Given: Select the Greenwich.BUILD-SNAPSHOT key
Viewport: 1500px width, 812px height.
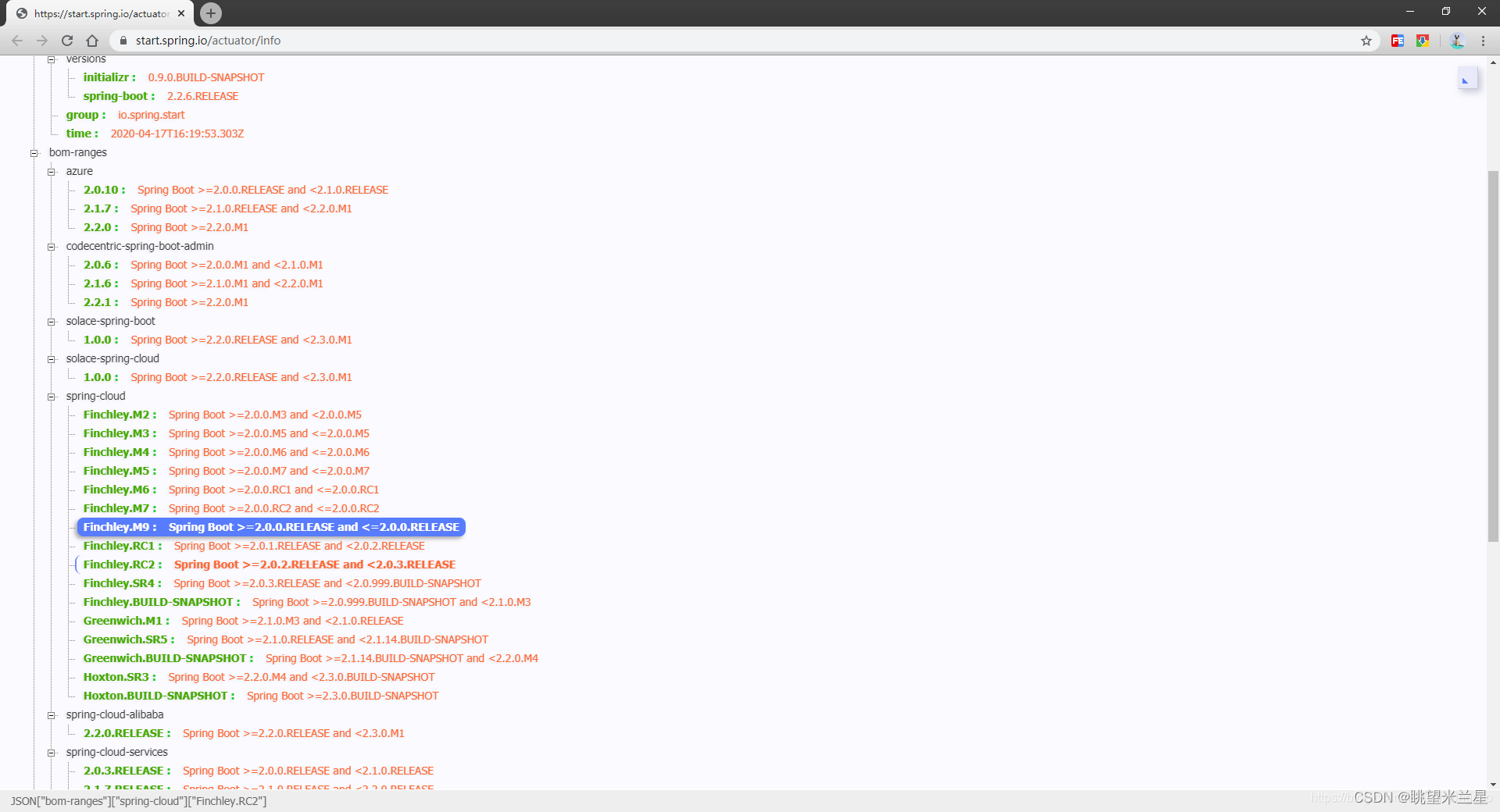Looking at the screenshot, I should pyautogui.click(x=165, y=658).
